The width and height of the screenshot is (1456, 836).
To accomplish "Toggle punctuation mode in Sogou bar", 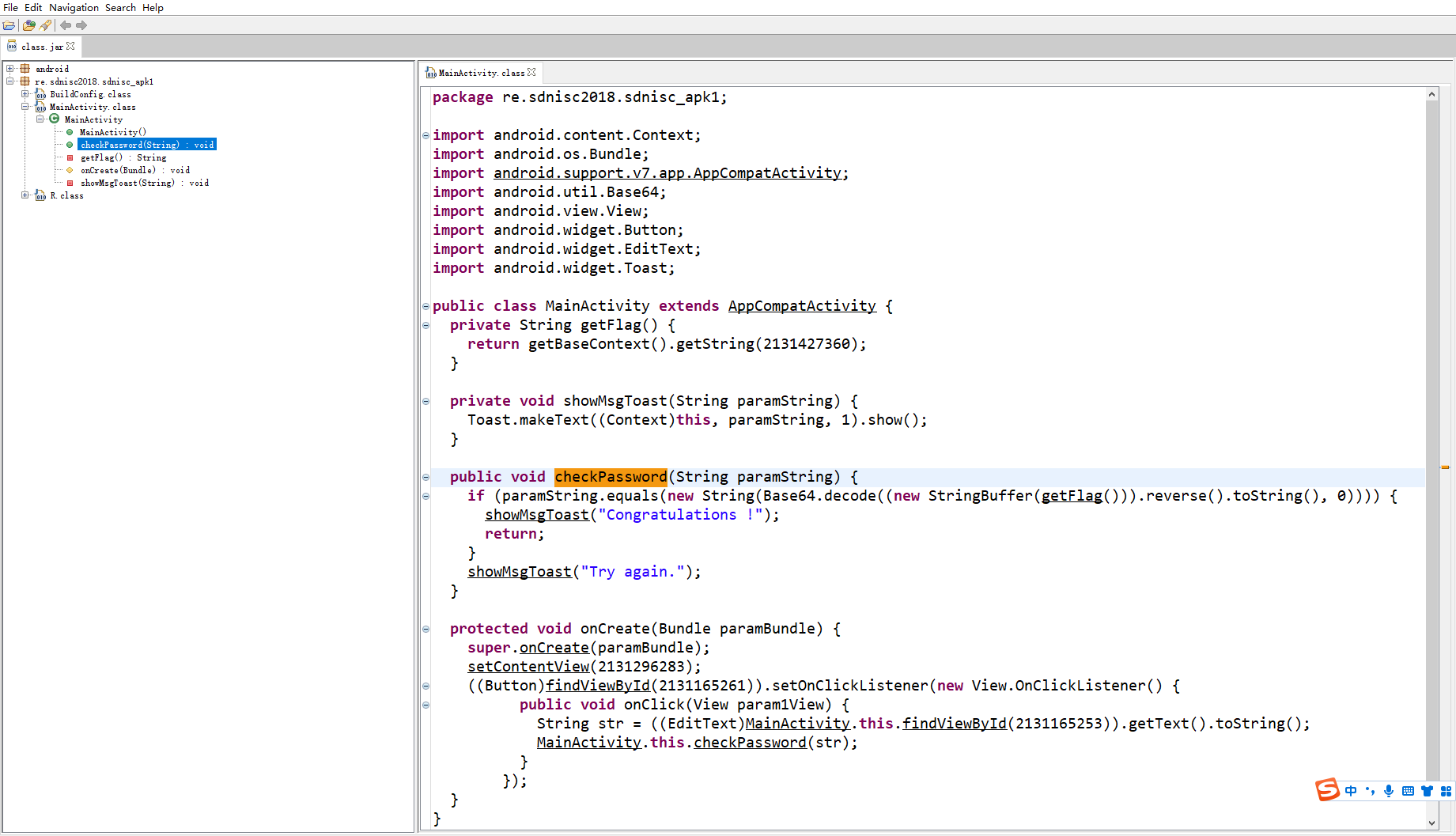I will (x=1370, y=791).
